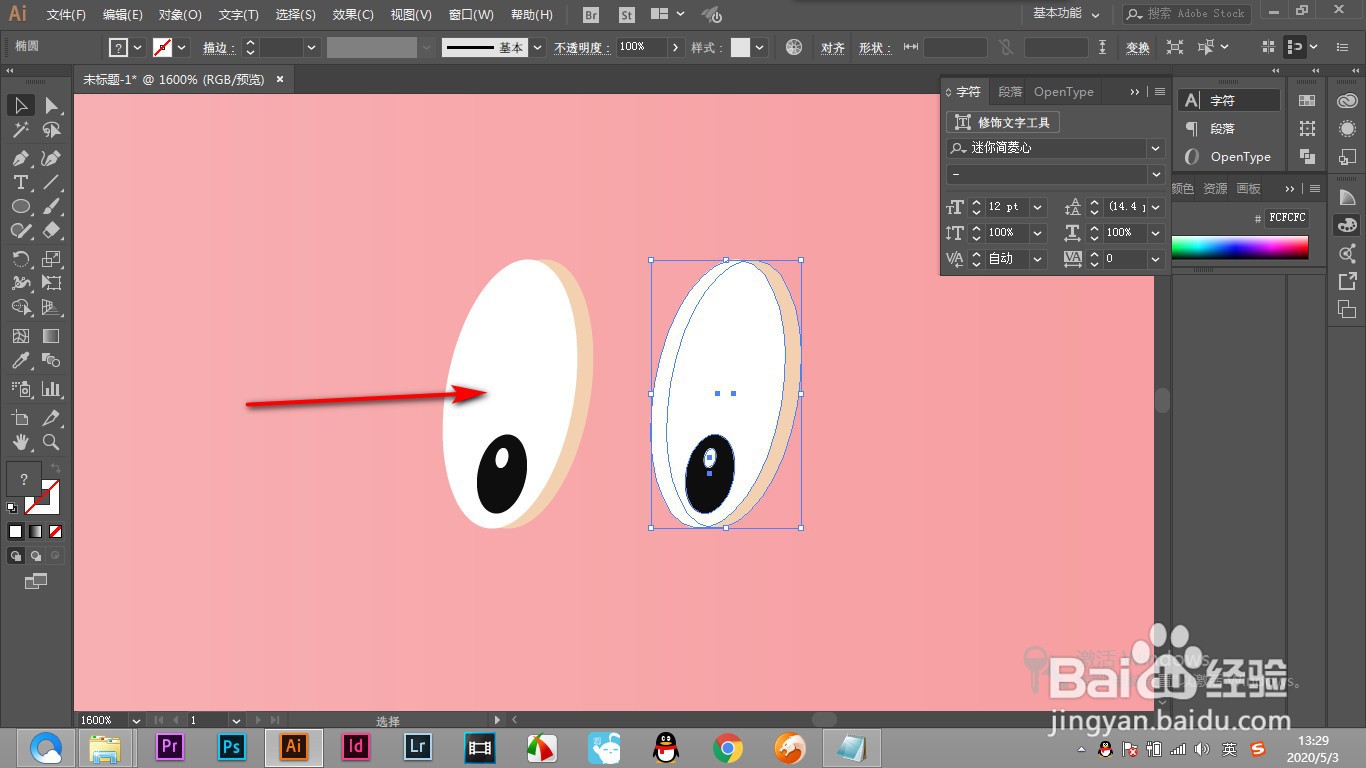Pick a color from spectrum bar

[x=1240, y=248]
